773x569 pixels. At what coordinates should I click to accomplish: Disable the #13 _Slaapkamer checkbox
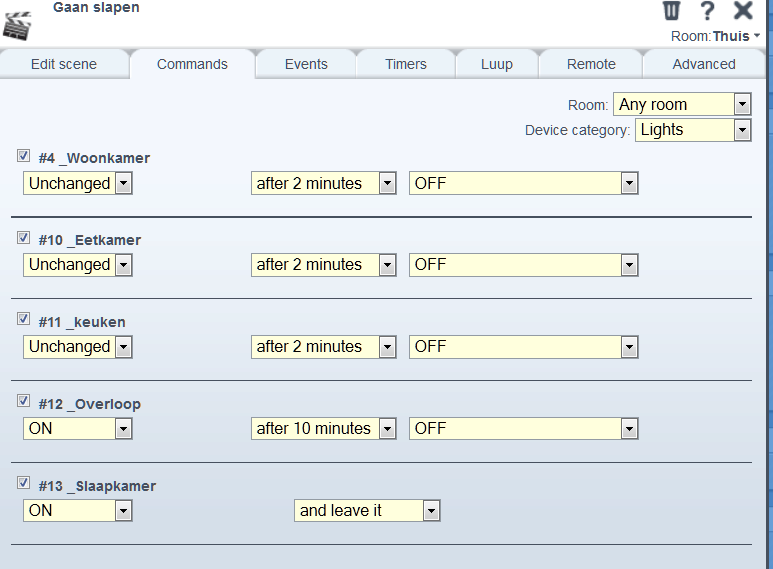click(23, 484)
